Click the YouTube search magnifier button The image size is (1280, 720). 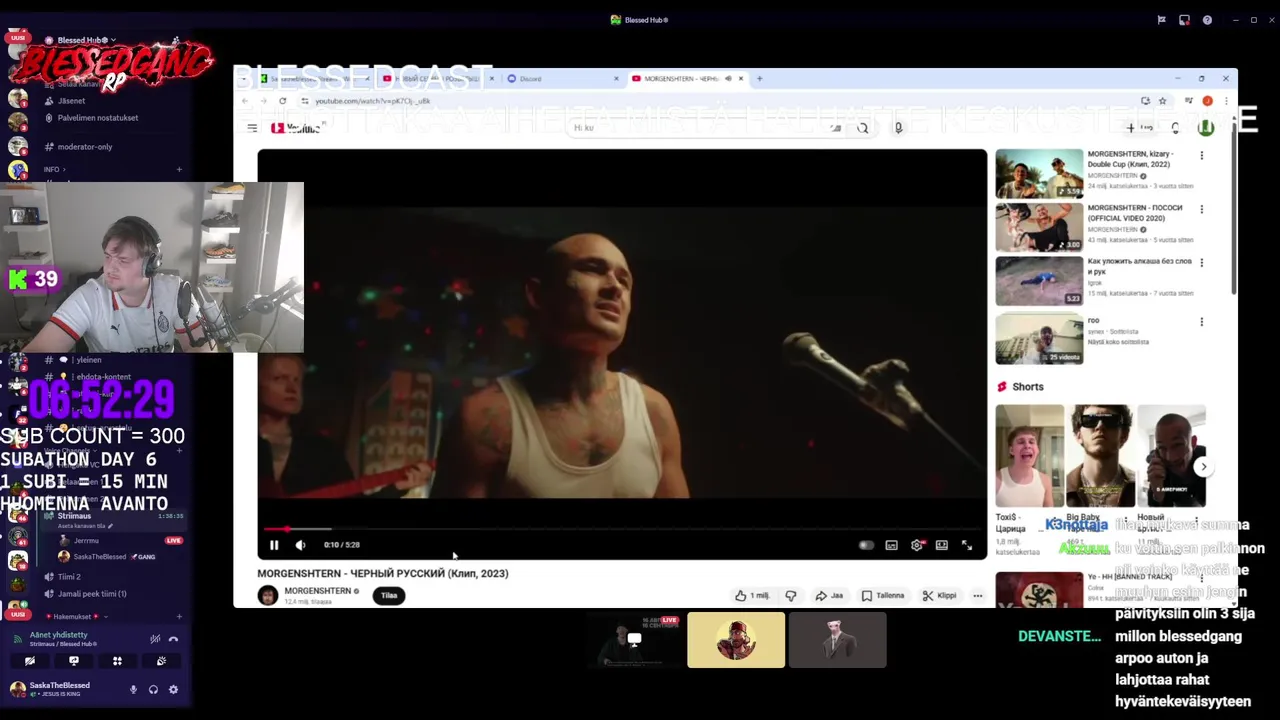tap(862, 128)
